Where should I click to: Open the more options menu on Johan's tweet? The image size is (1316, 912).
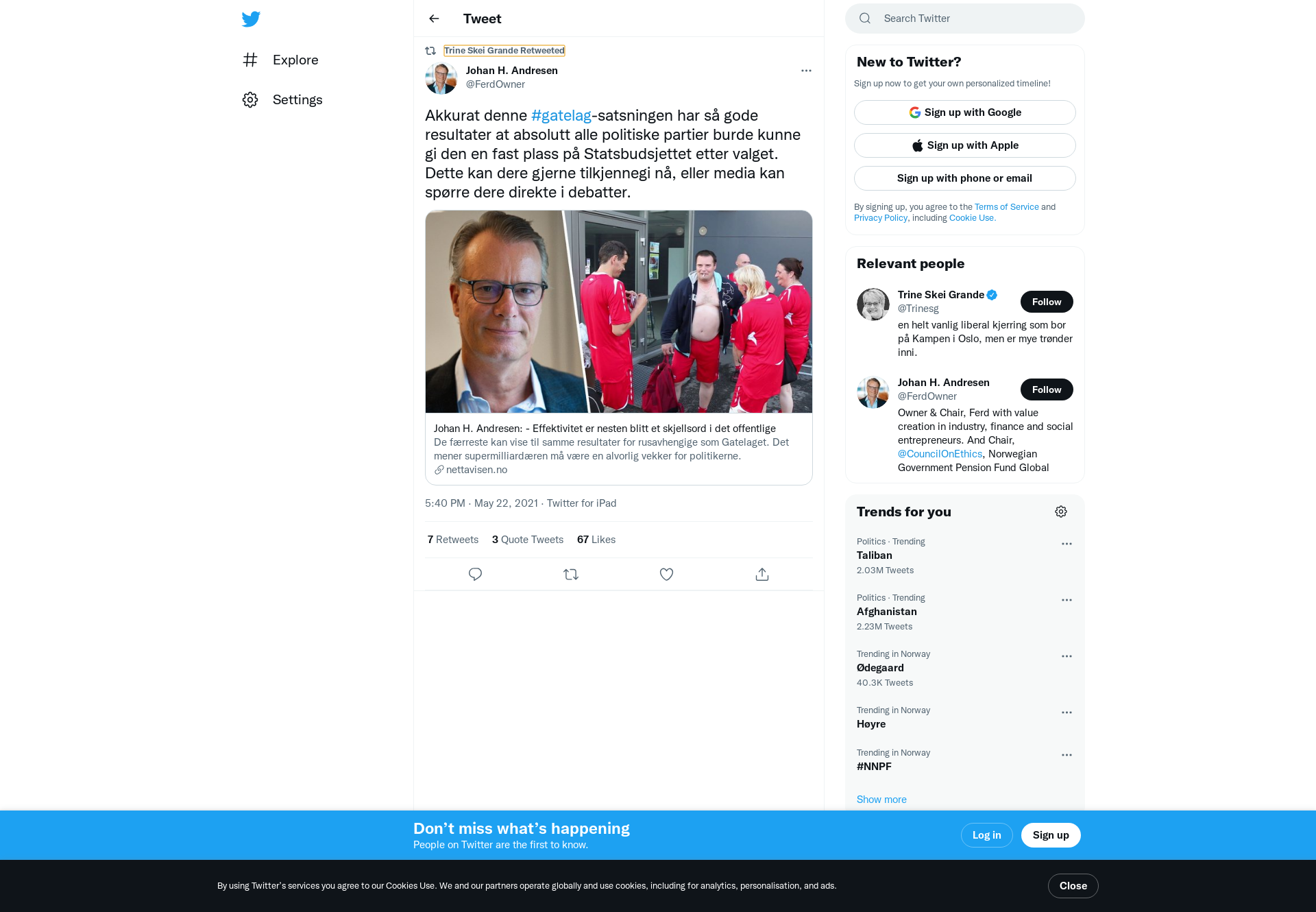tap(806, 71)
